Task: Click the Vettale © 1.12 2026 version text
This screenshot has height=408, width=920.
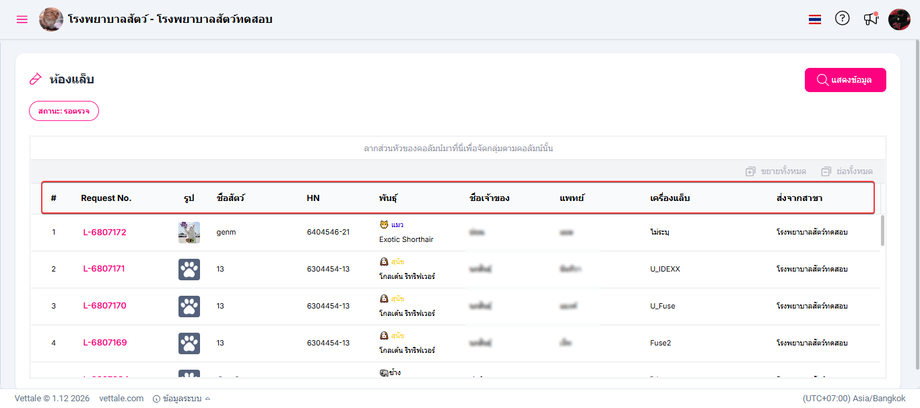Action: pos(52,398)
